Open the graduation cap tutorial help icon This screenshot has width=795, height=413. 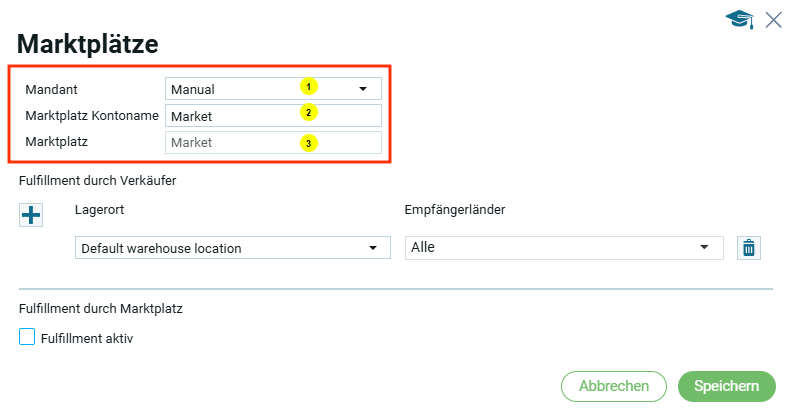pyautogui.click(x=739, y=20)
